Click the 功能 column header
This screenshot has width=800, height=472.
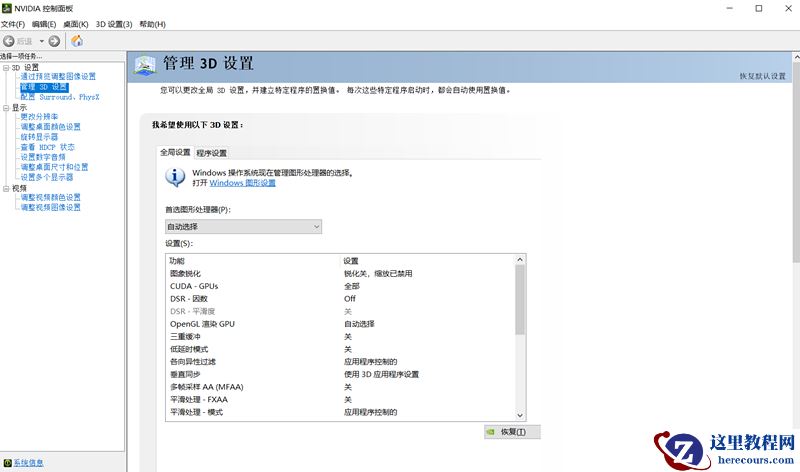253,261
